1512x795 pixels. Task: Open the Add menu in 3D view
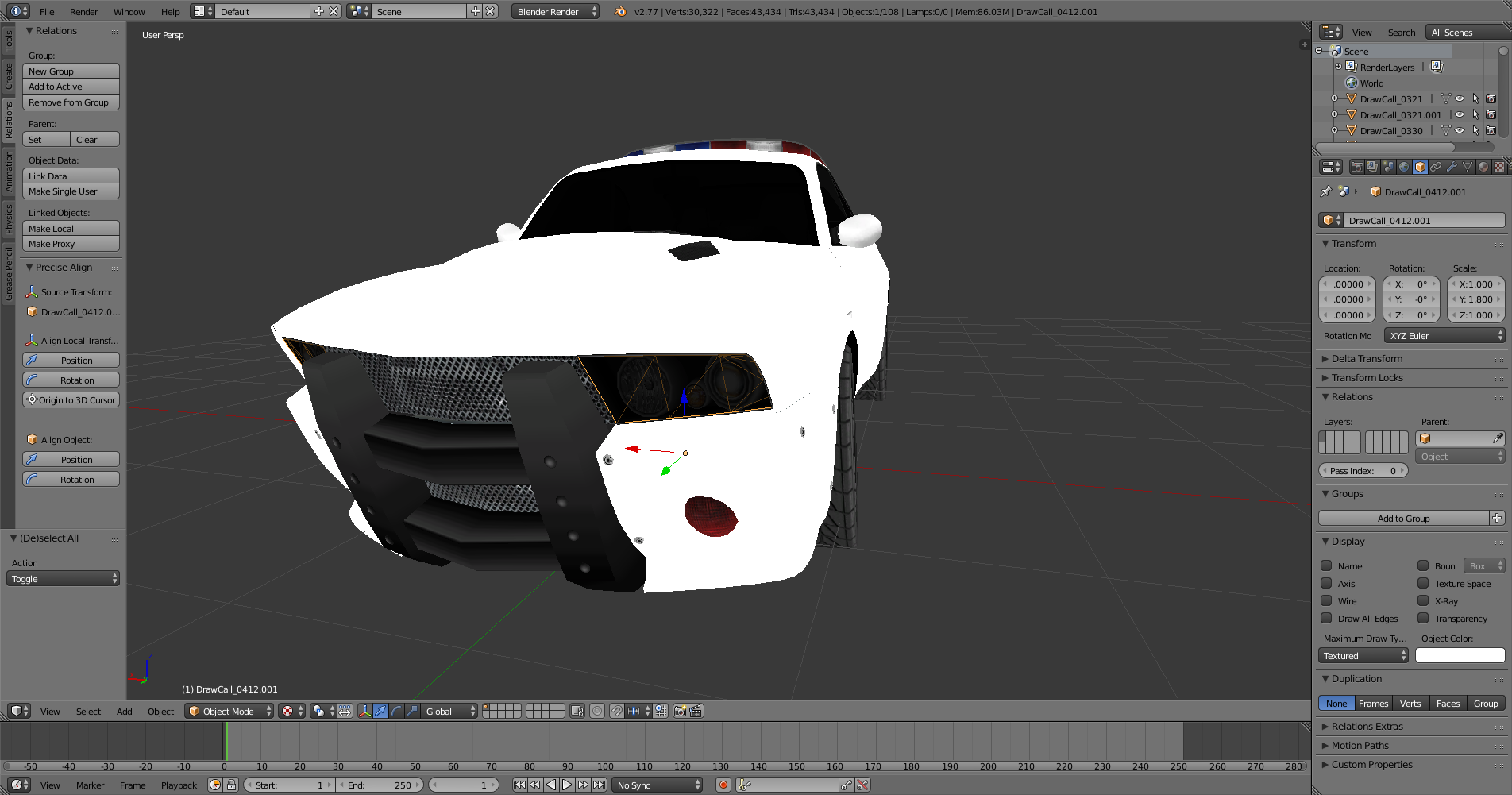(124, 711)
